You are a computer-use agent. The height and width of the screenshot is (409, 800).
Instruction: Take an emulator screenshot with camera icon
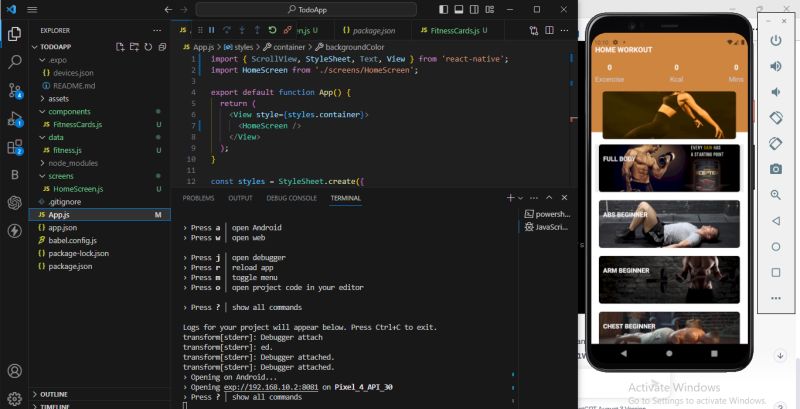(x=776, y=169)
